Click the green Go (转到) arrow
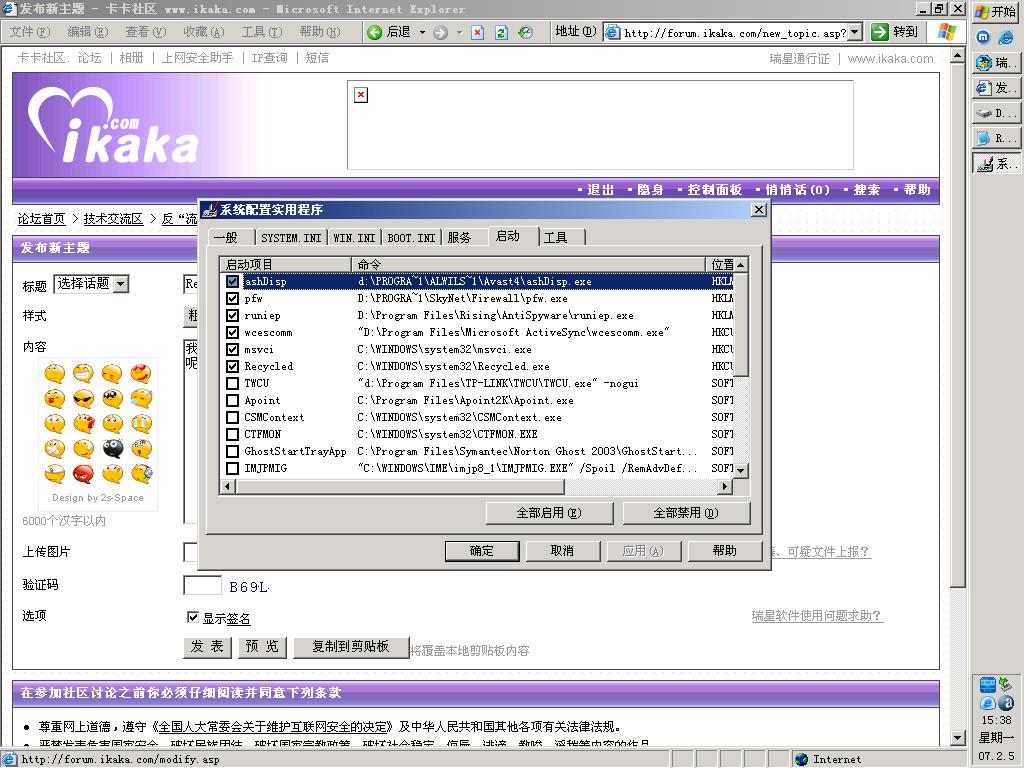This screenshot has height=768, width=1024. click(x=880, y=31)
